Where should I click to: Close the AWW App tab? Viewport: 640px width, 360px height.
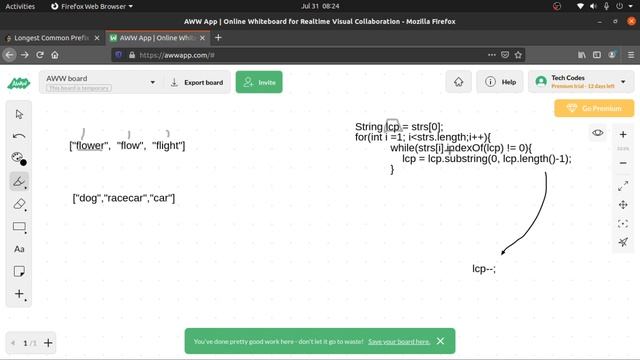click(x=202, y=38)
